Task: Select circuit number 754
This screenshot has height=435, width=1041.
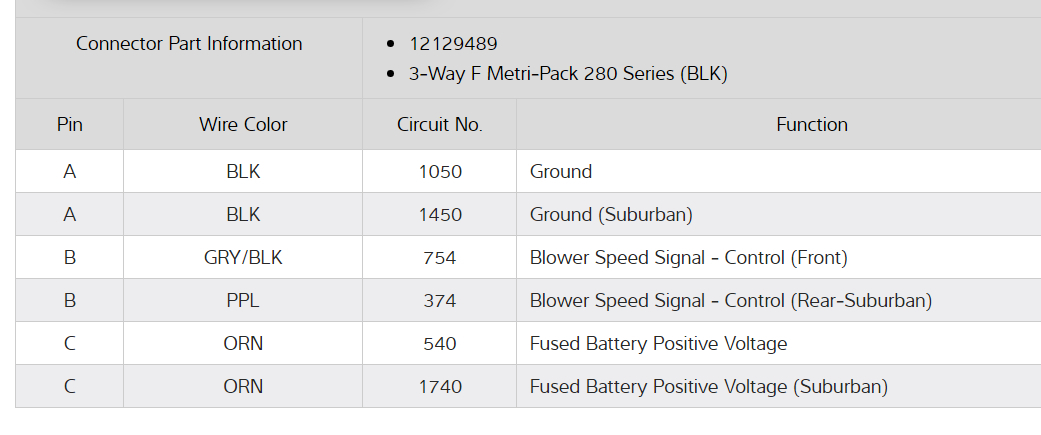Action: click(440, 258)
